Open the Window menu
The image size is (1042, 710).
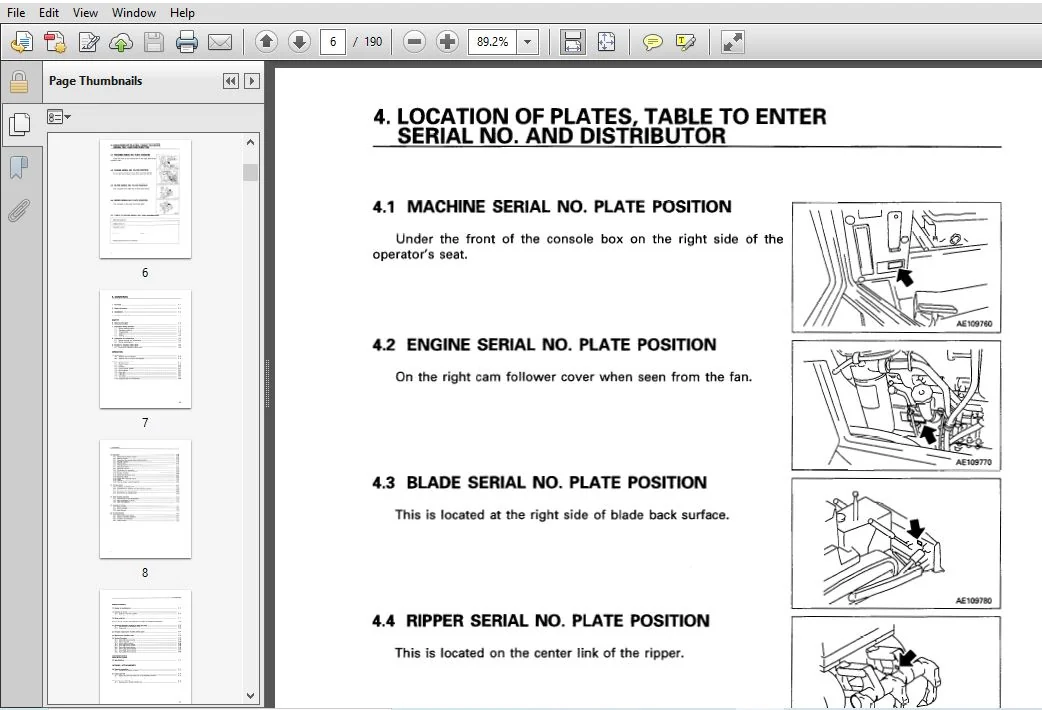point(134,13)
